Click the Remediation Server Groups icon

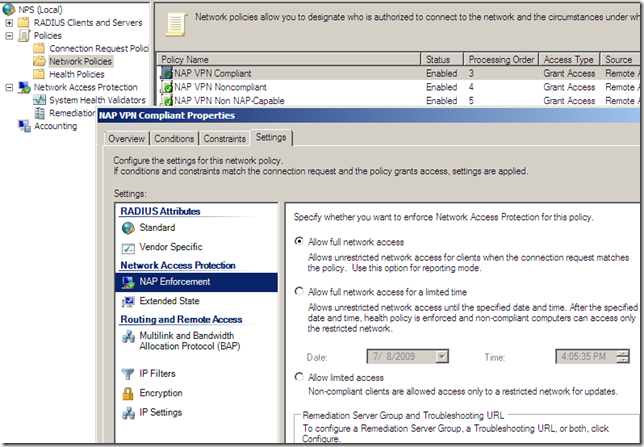[39, 113]
